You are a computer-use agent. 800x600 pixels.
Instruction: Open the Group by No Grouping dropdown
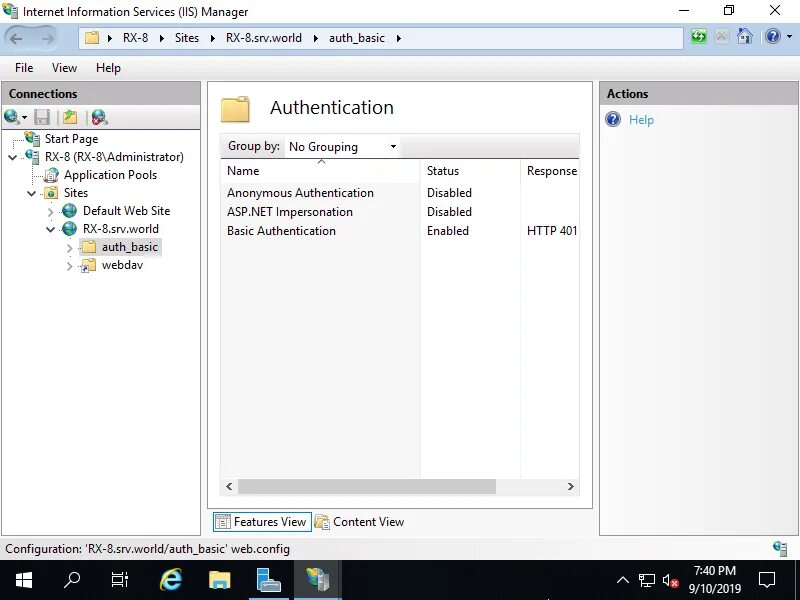point(342,147)
